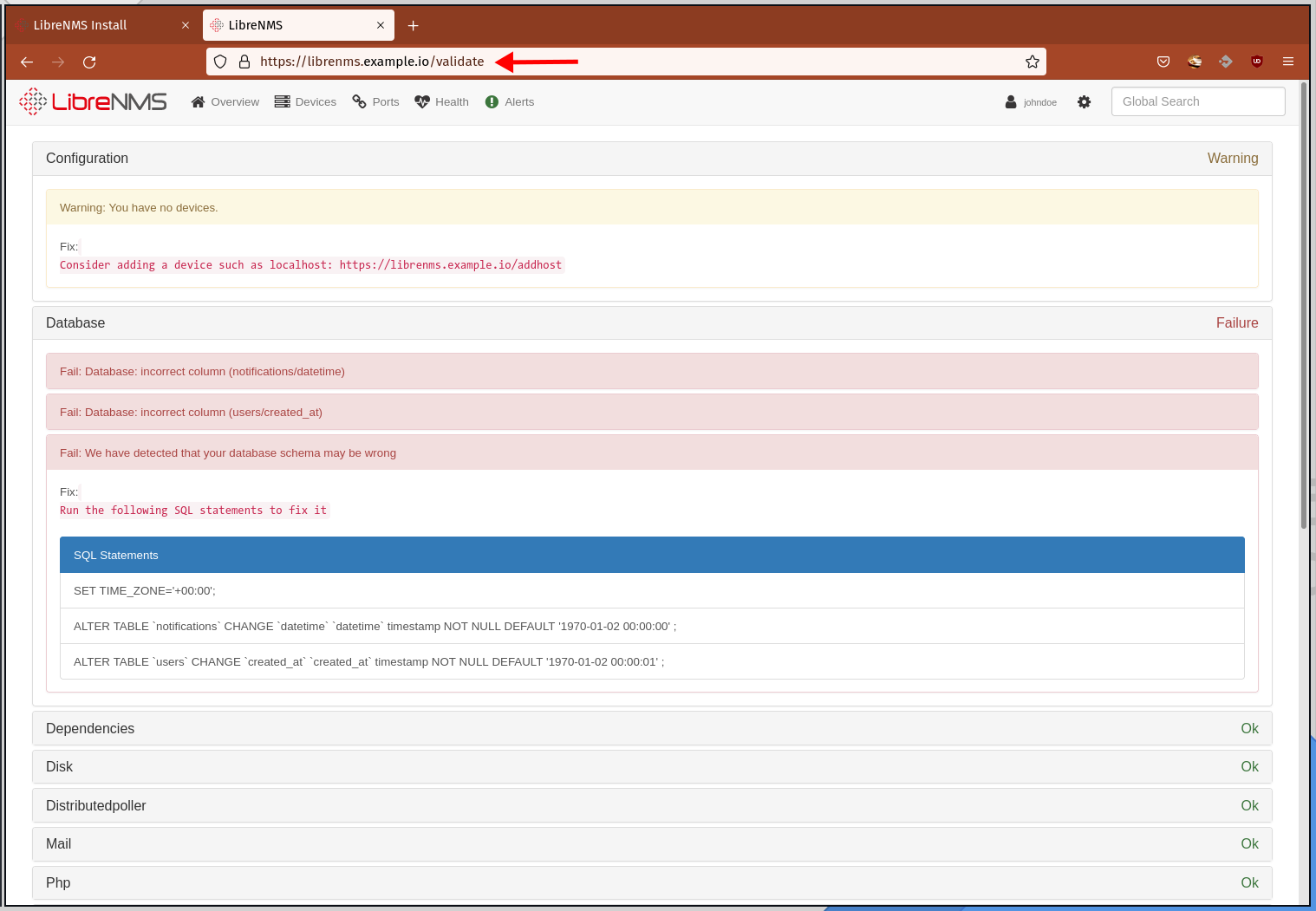This screenshot has width=1316, height=911.
Task: Reload the page with the refresh icon
Action: pyautogui.click(x=89, y=62)
